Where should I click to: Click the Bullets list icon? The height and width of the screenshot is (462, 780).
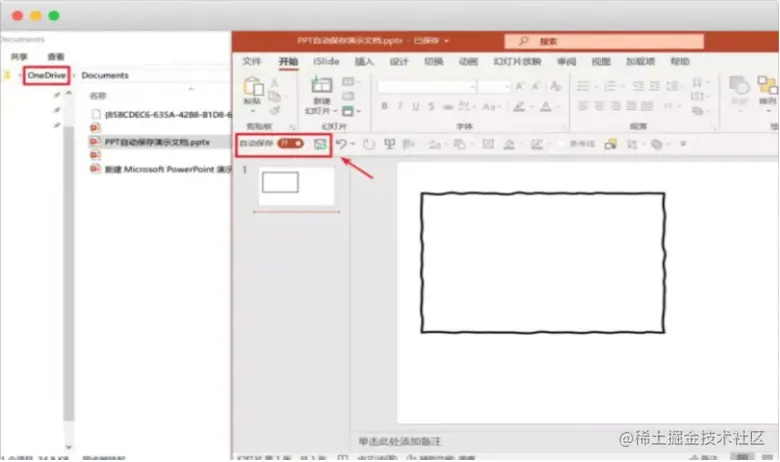tap(583, 86)
